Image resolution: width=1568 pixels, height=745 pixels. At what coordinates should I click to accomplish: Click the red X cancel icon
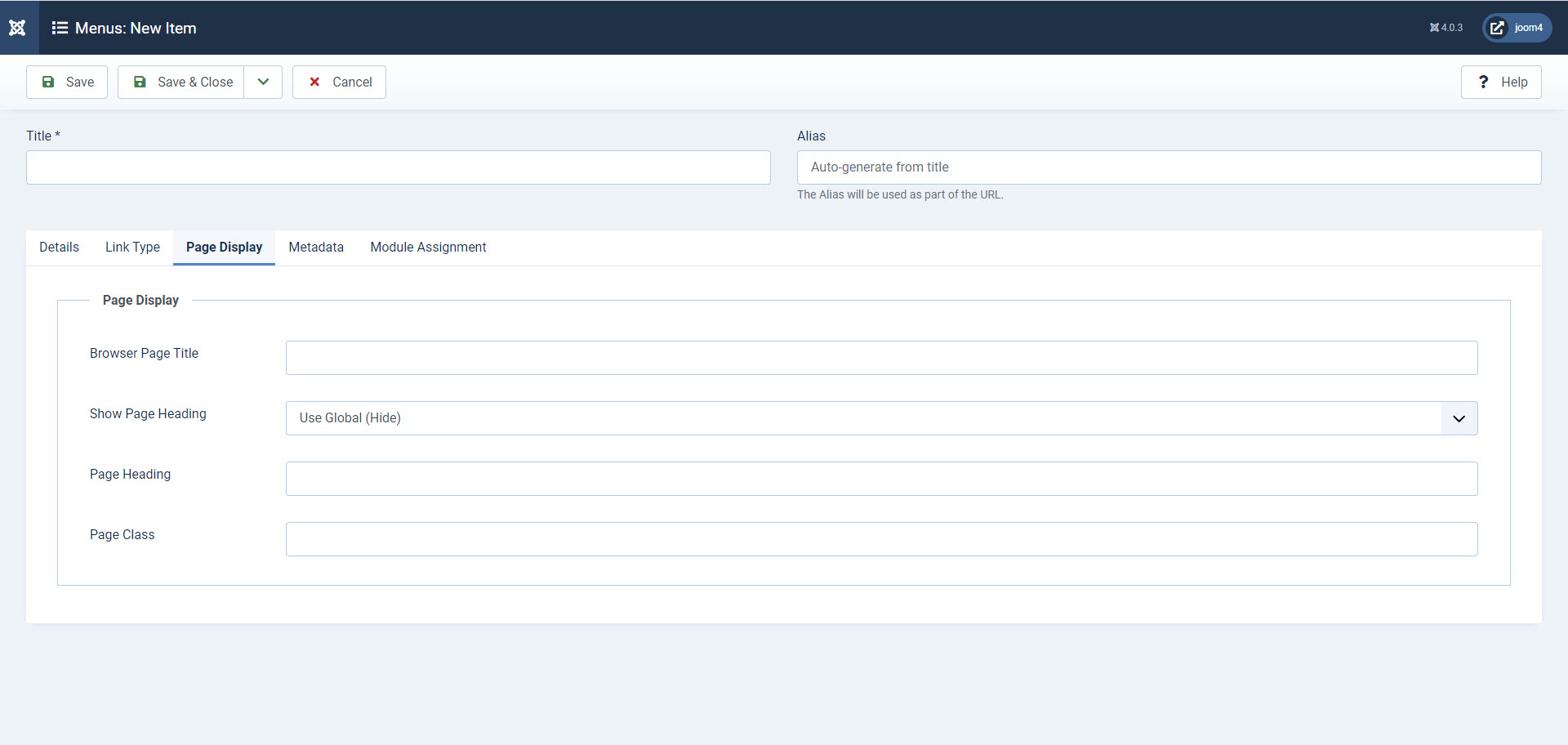[x=315, y=82]
